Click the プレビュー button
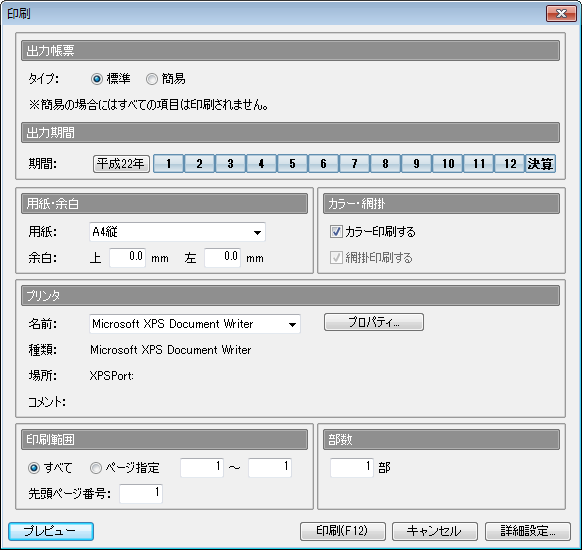The width and height of the screenshot is (582, 550). (51, 531)
